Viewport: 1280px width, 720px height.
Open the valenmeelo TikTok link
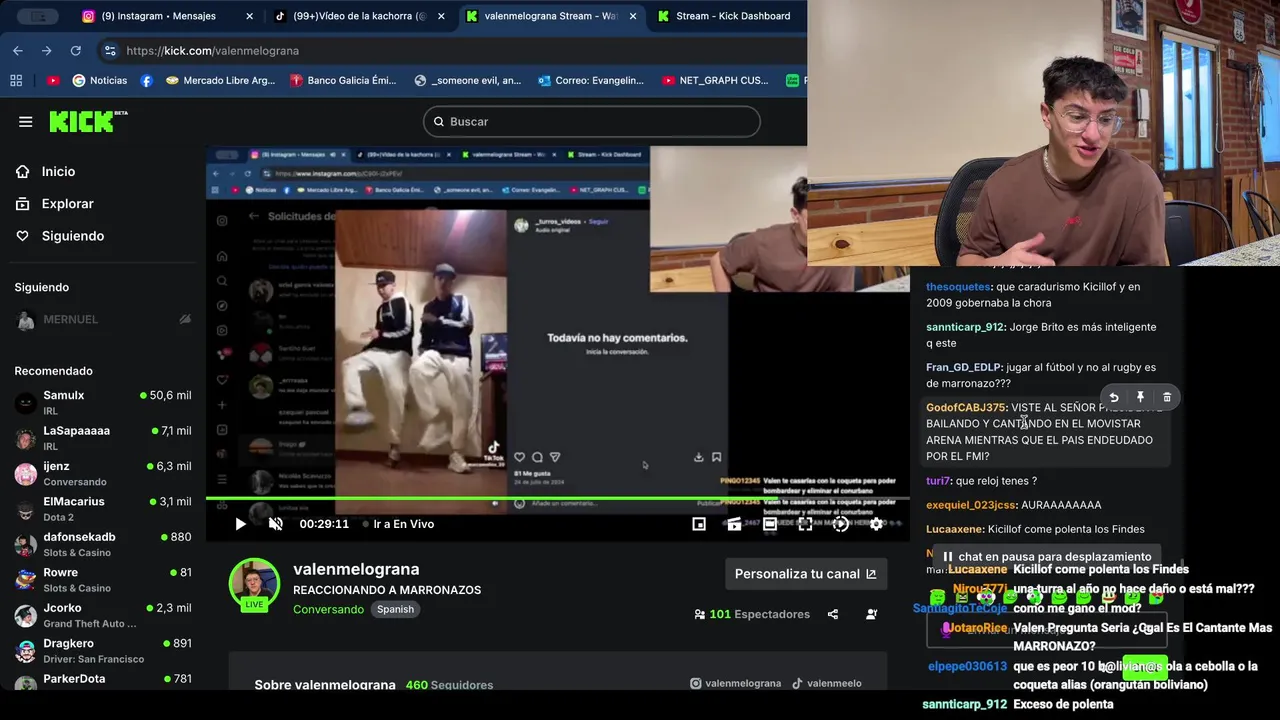(826, 684)
